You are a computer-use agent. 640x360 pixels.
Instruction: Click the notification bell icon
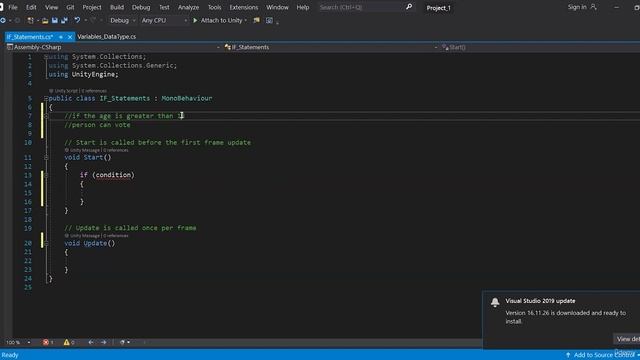click(495, 302)
